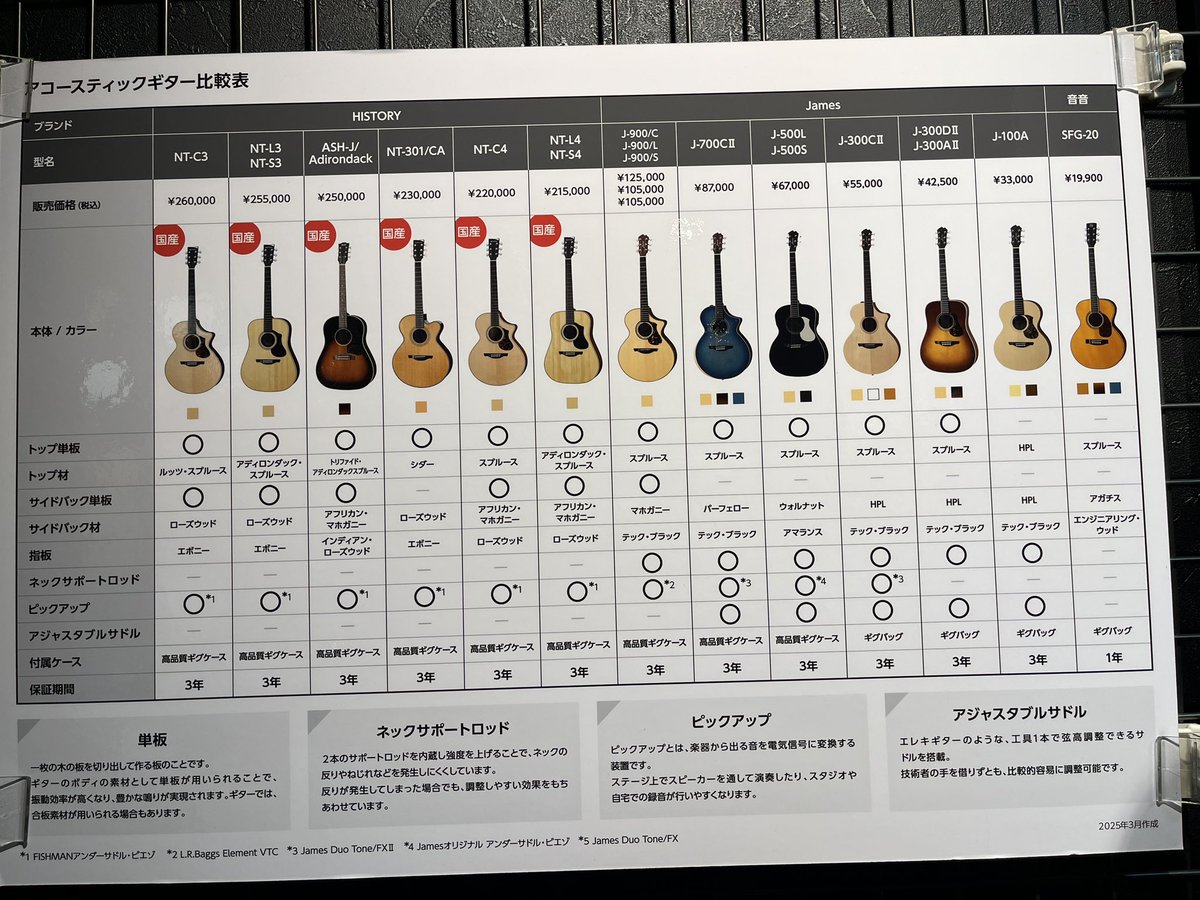Click the price ¥260,000
This screenshot has width=1200, height=900.
[x=190, y=200]
